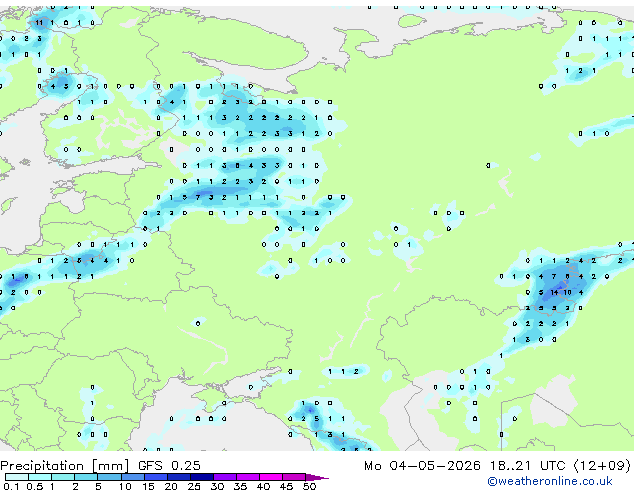Click the '35' legend label
The width and height of the screenshot is (634, 490).
(240, 486)
